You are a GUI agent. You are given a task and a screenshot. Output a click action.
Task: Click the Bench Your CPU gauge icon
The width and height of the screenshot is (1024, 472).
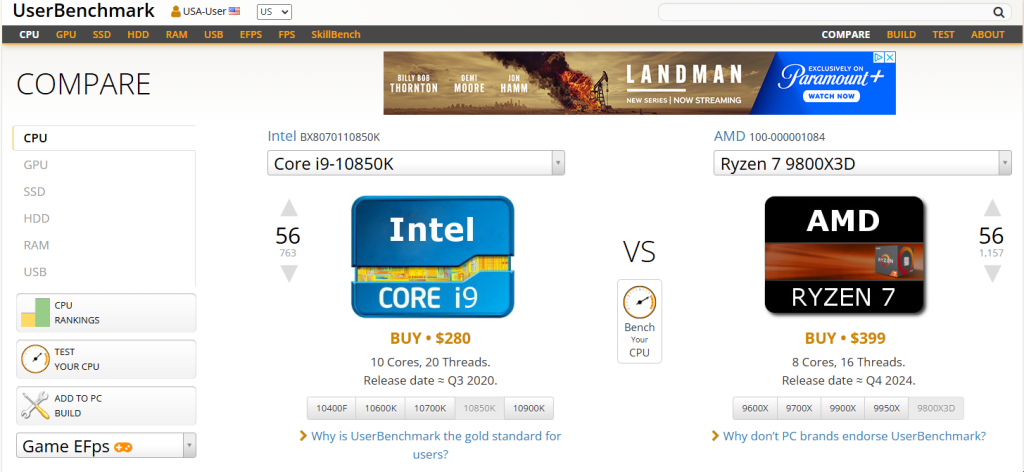(x=639, y=301)
